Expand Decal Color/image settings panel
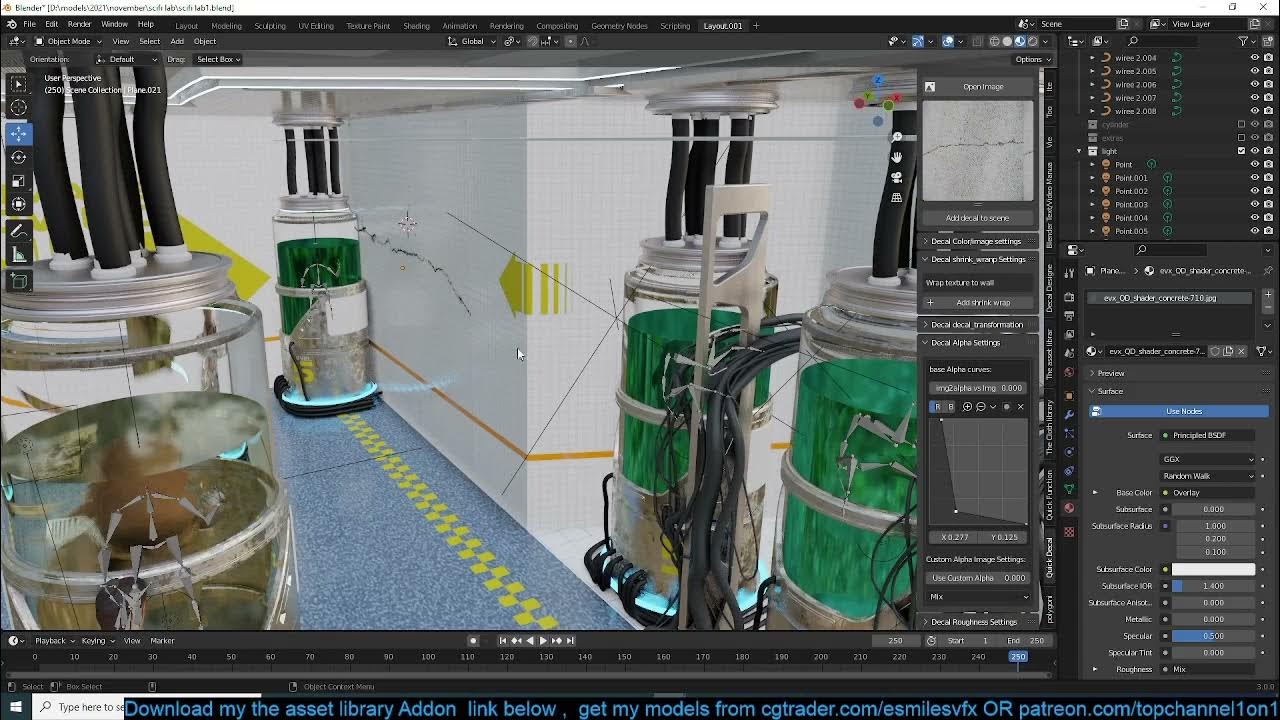1280x720 pixels. tap(977, 241)
